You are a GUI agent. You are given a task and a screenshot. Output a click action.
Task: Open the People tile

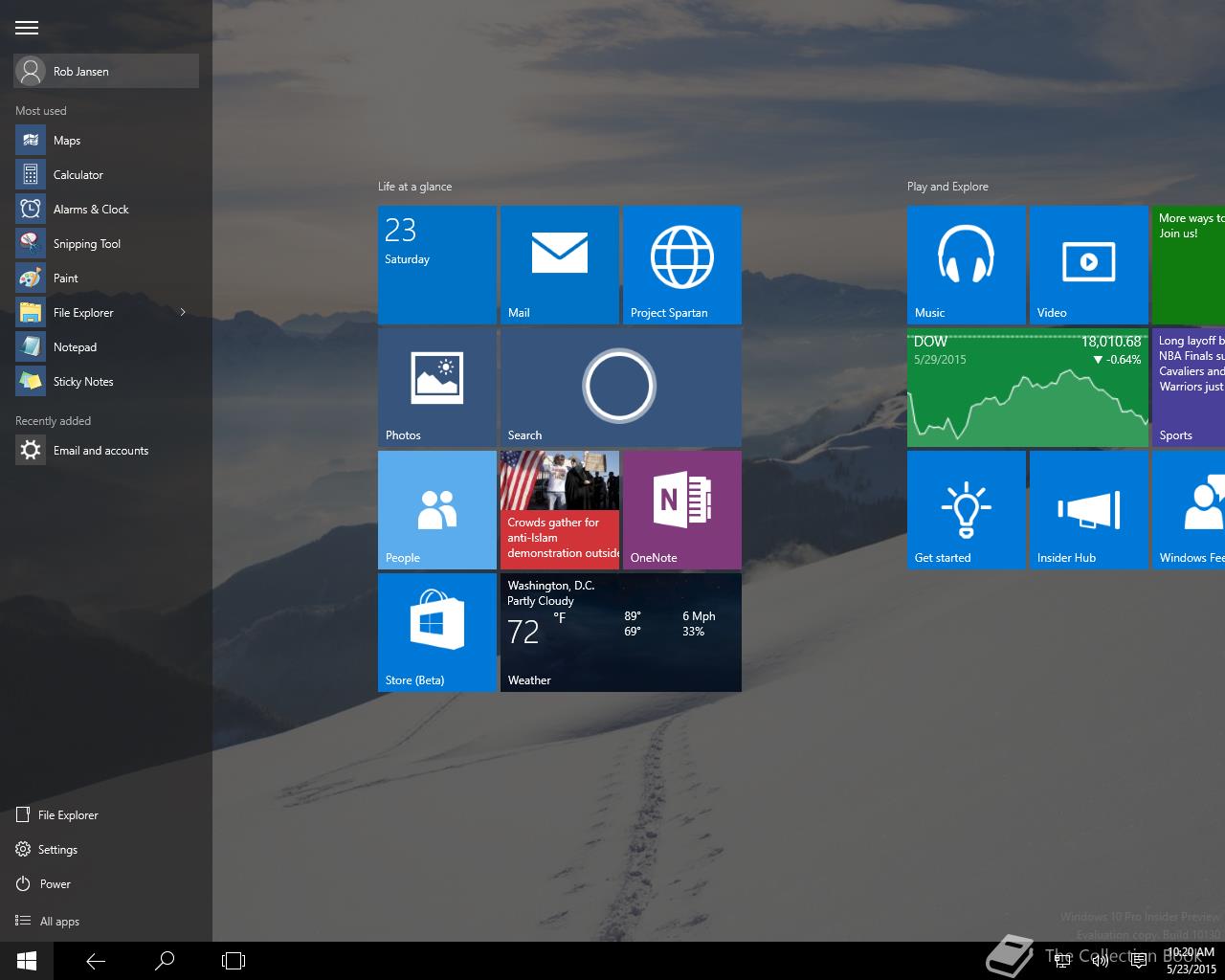(437, 510)
